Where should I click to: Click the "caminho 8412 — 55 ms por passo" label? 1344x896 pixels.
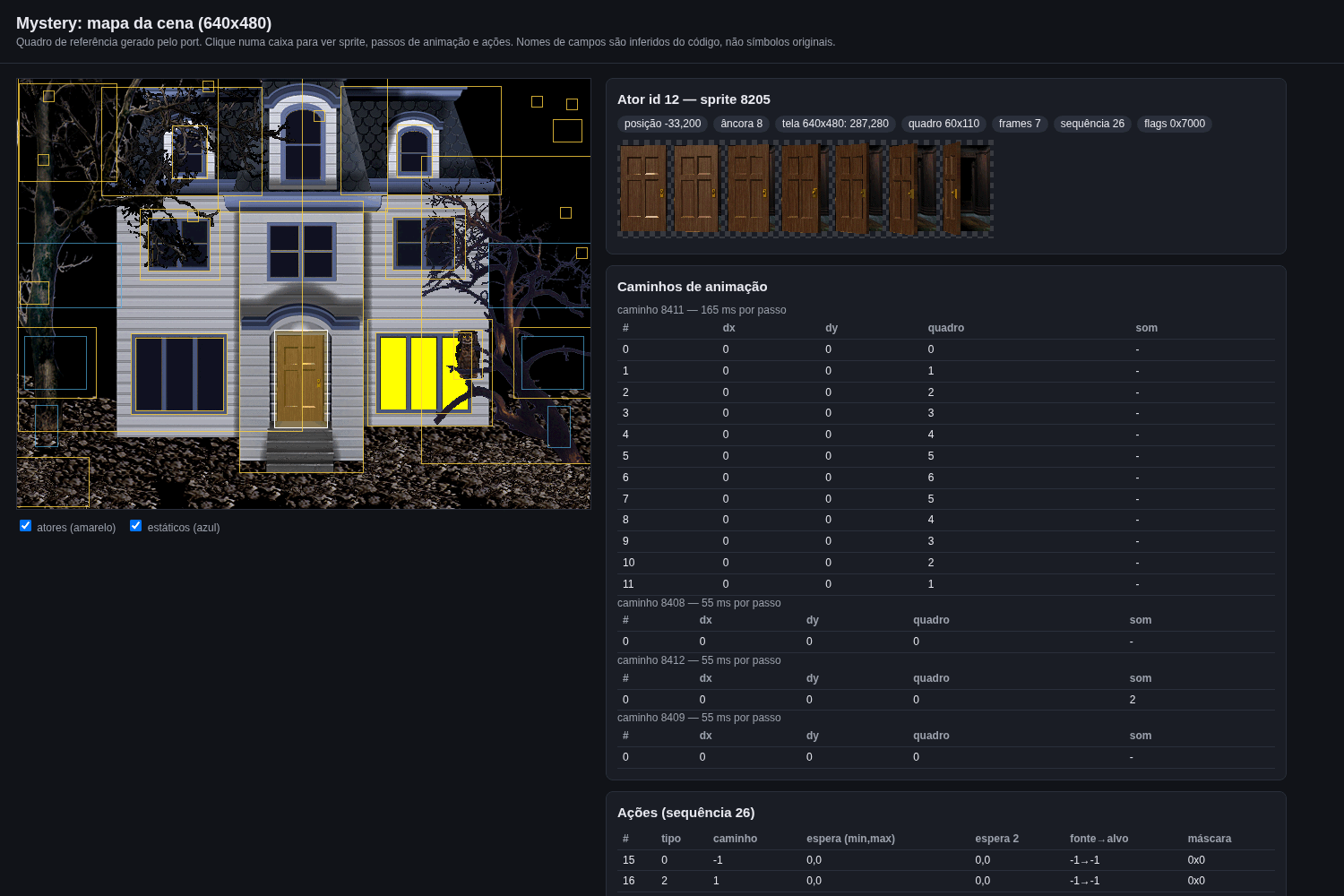[x=699, y=660]
